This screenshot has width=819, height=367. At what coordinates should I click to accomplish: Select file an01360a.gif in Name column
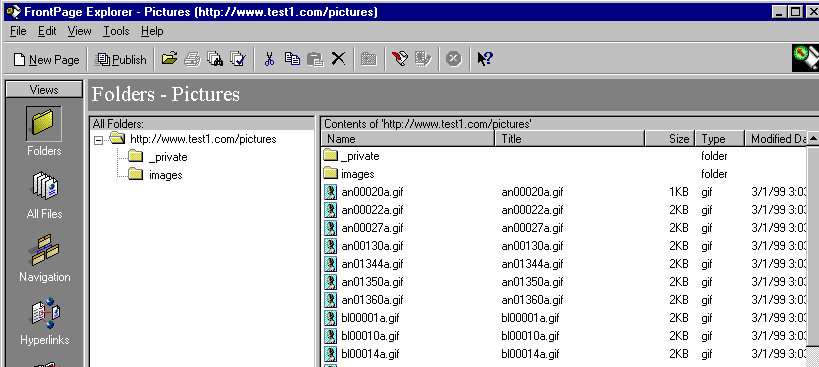(372, 300)
